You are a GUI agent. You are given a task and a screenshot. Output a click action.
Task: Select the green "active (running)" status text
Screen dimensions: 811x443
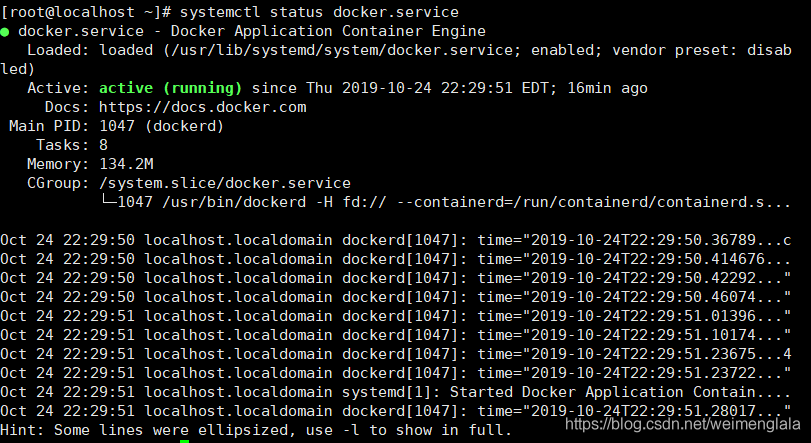point(173,88)
